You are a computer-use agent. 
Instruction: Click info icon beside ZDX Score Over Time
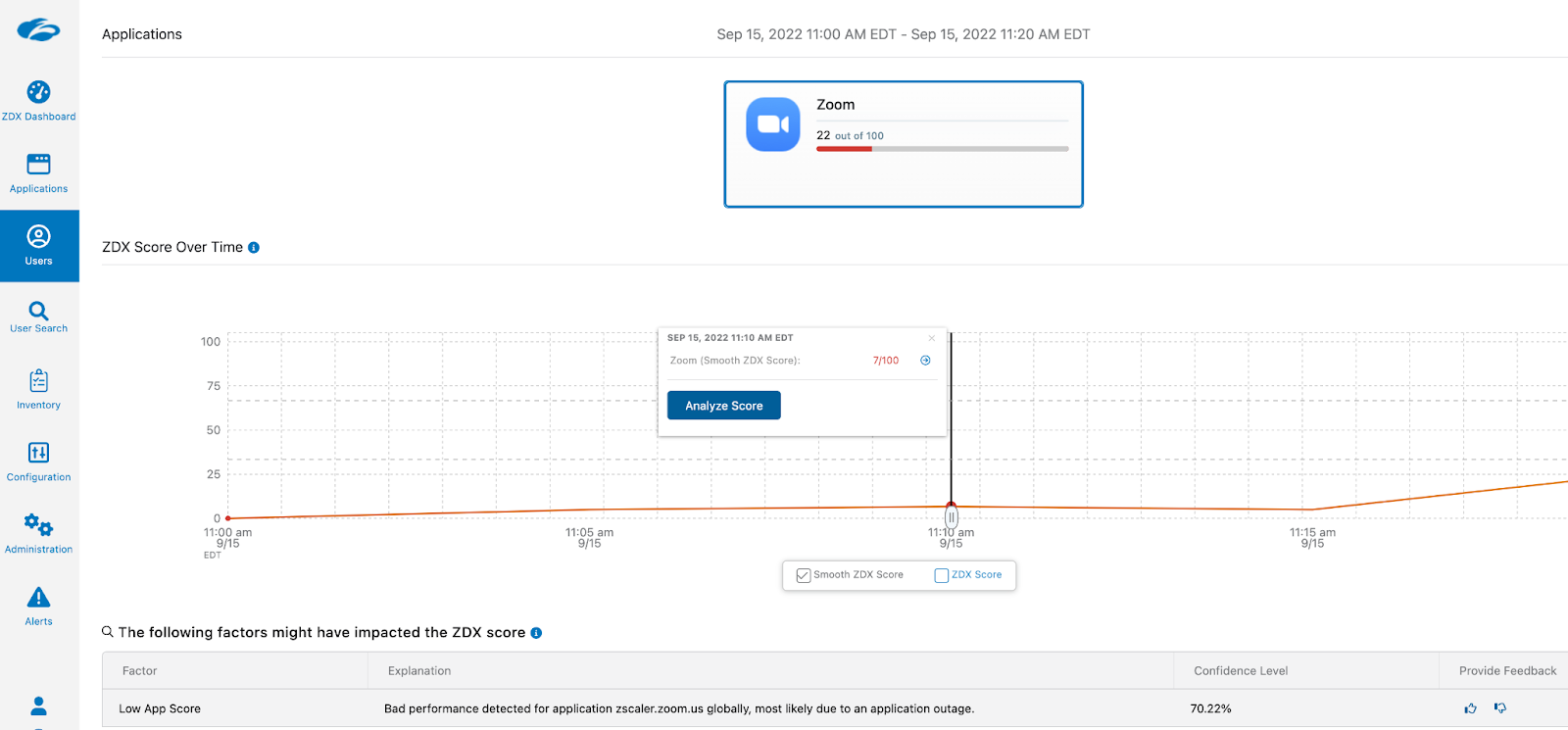click(x=254, y=248)
